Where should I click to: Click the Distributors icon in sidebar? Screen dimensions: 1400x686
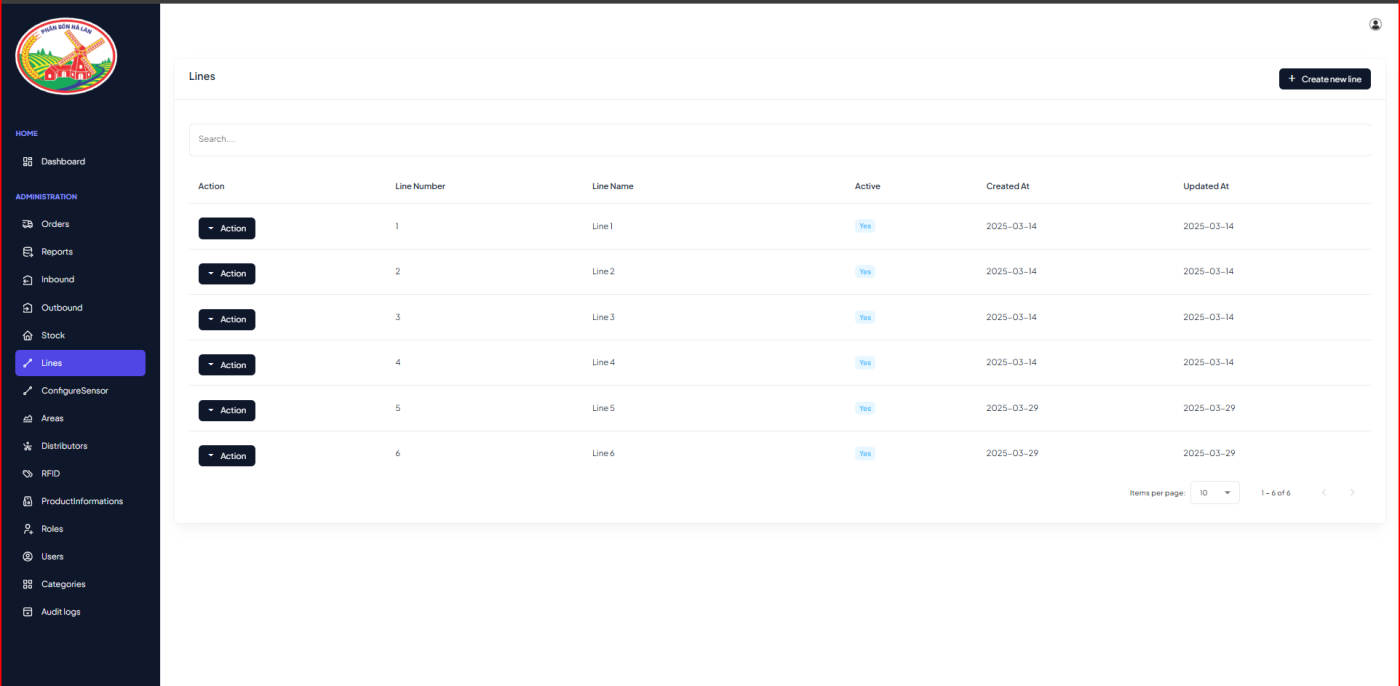point(28,446)
